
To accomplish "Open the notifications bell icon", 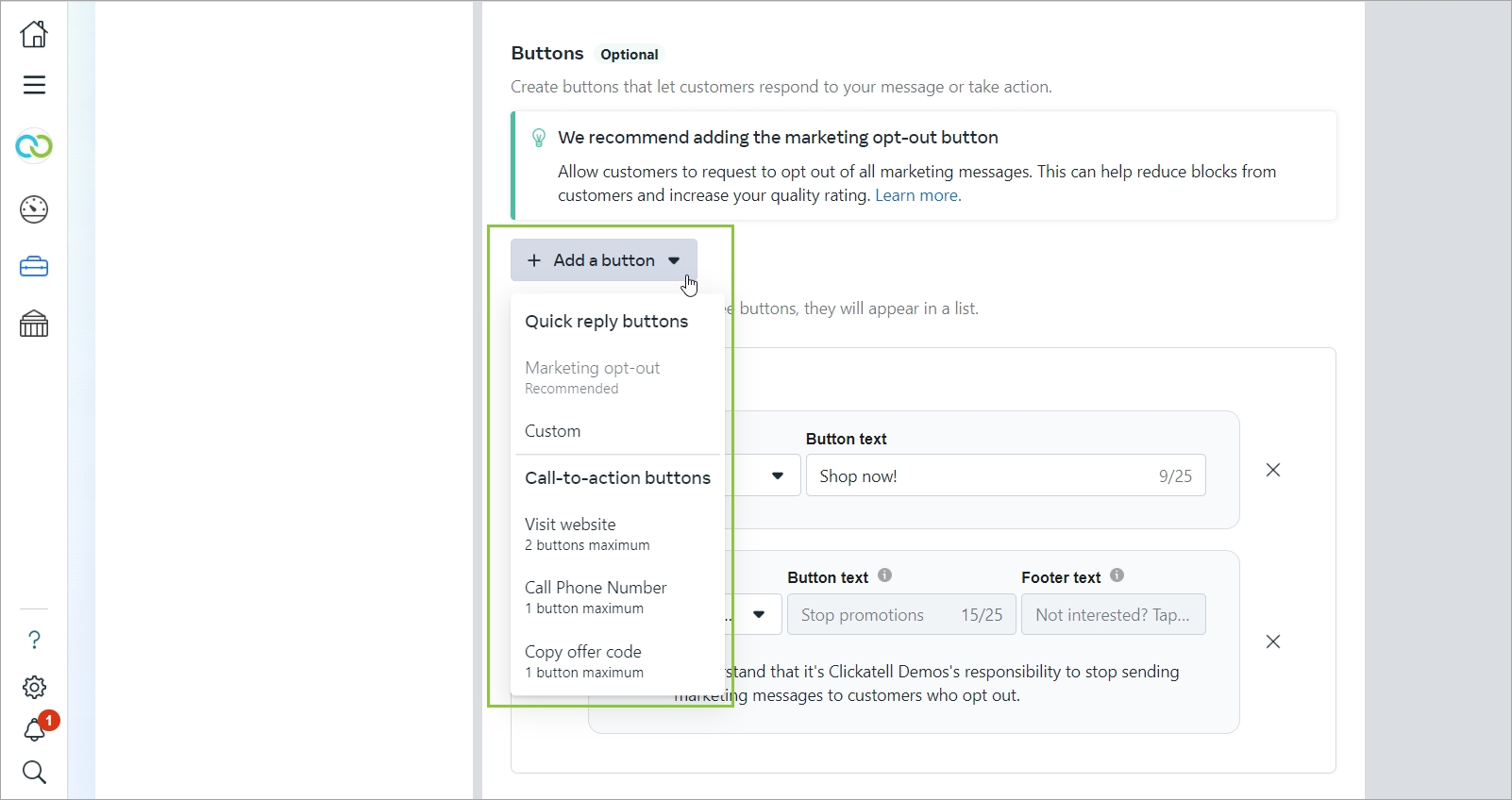I will (35, 729).
